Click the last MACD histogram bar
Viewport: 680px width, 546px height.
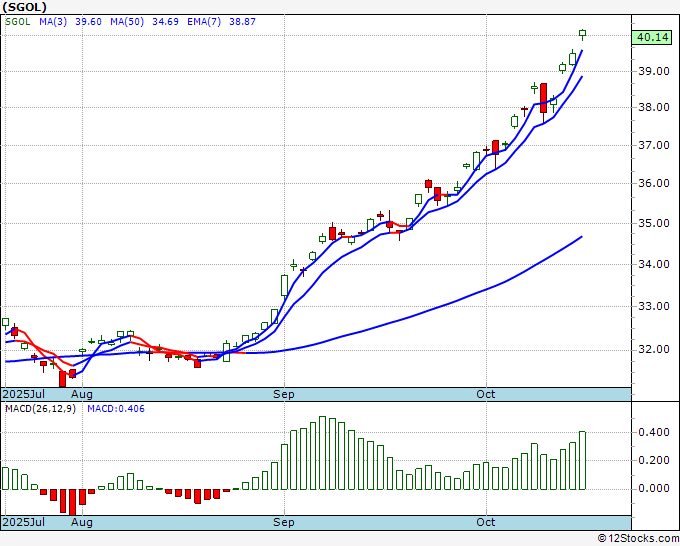tap(582, 461)
